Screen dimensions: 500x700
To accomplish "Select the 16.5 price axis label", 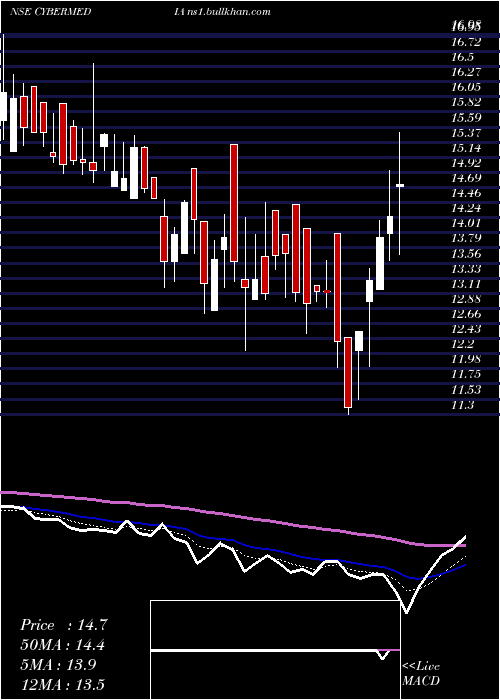I will point(462,57).
